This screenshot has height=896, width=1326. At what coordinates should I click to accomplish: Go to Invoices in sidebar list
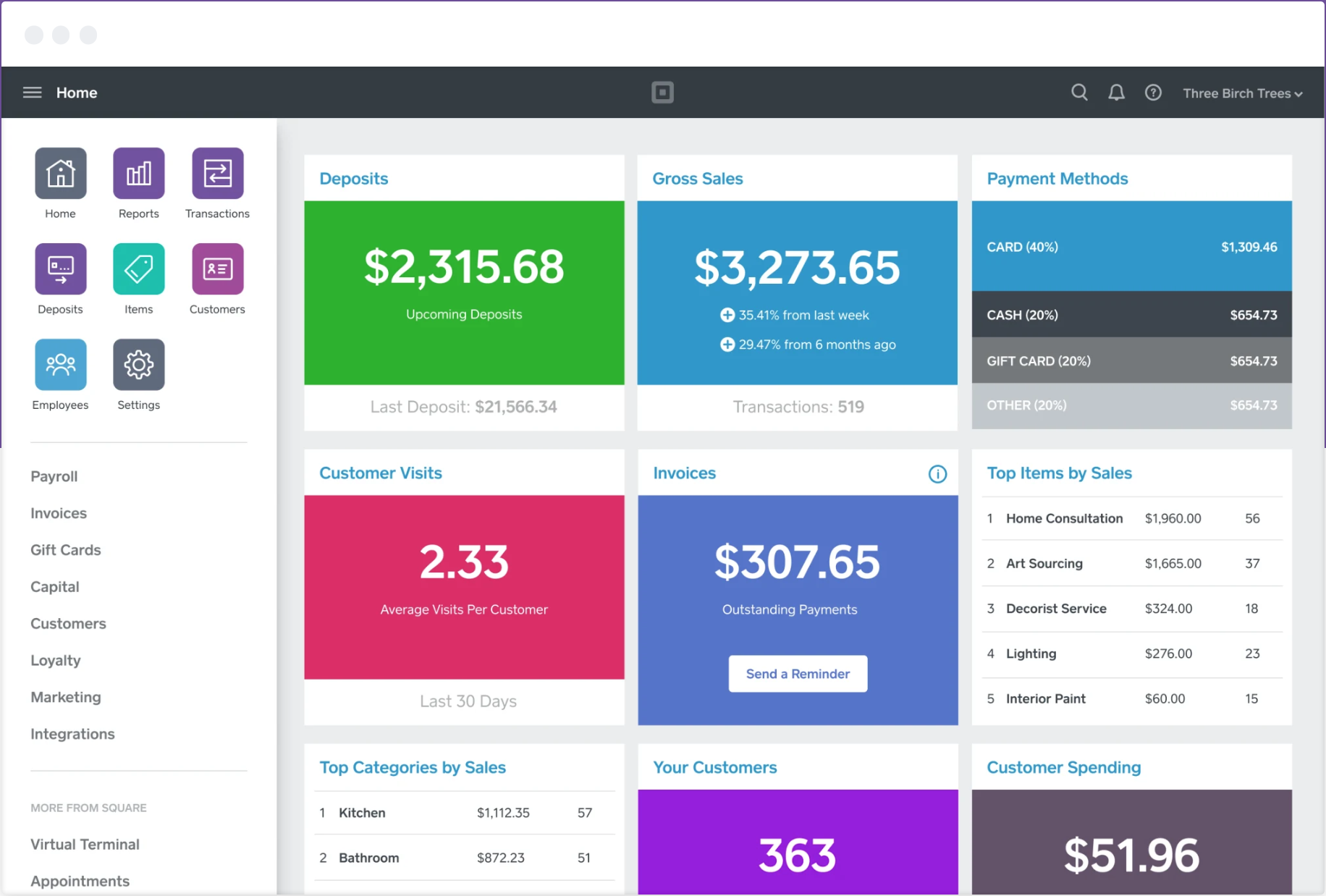click(x=59, y=513)
